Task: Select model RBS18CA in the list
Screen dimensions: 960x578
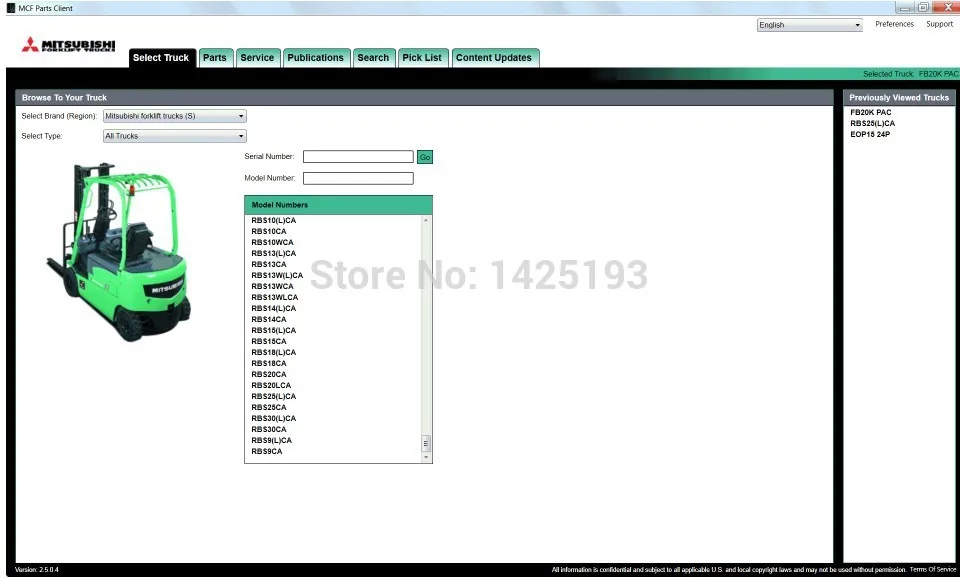Action: click(269, 364)
